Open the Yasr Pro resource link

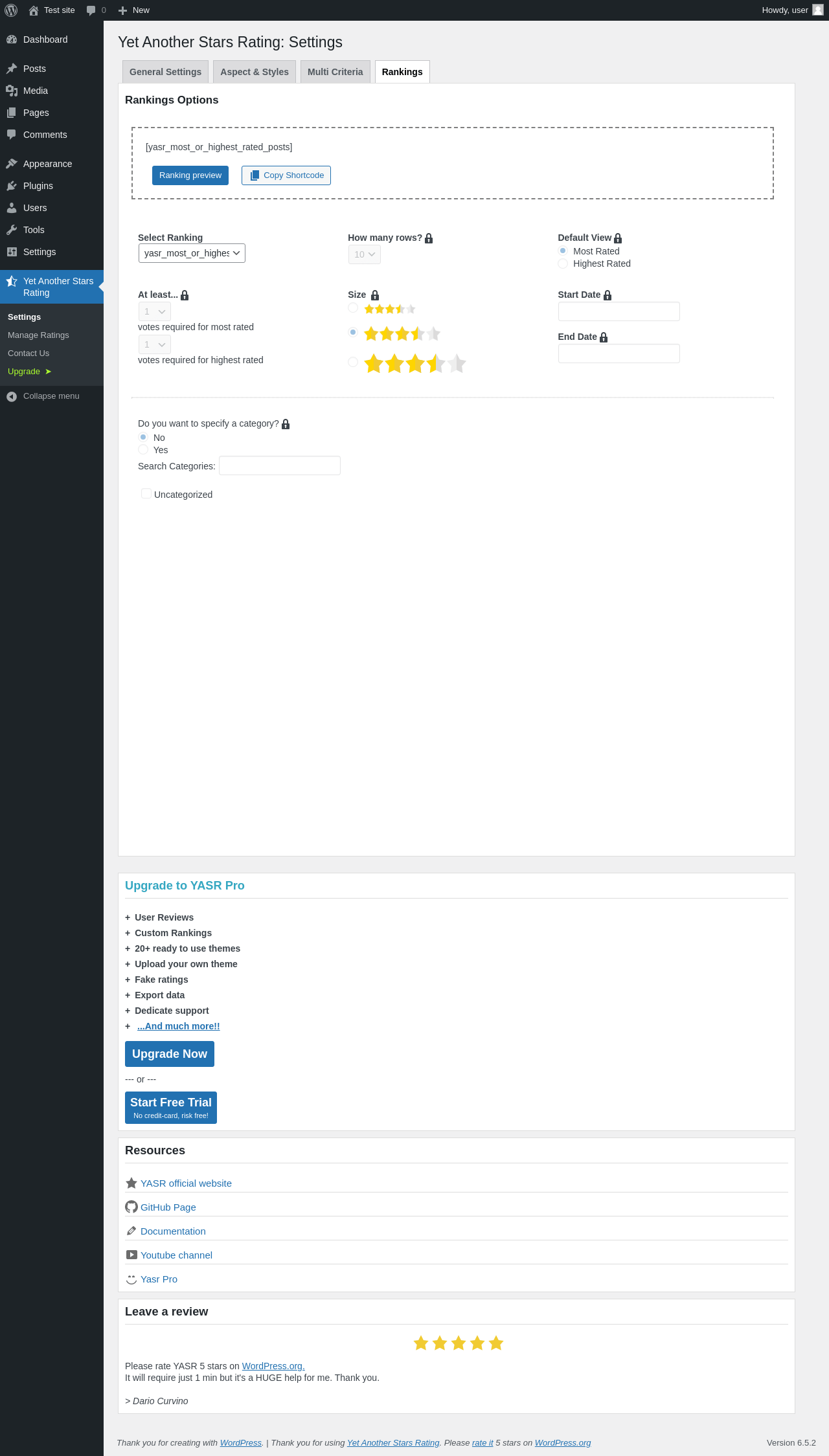(x=159, y=1279)
